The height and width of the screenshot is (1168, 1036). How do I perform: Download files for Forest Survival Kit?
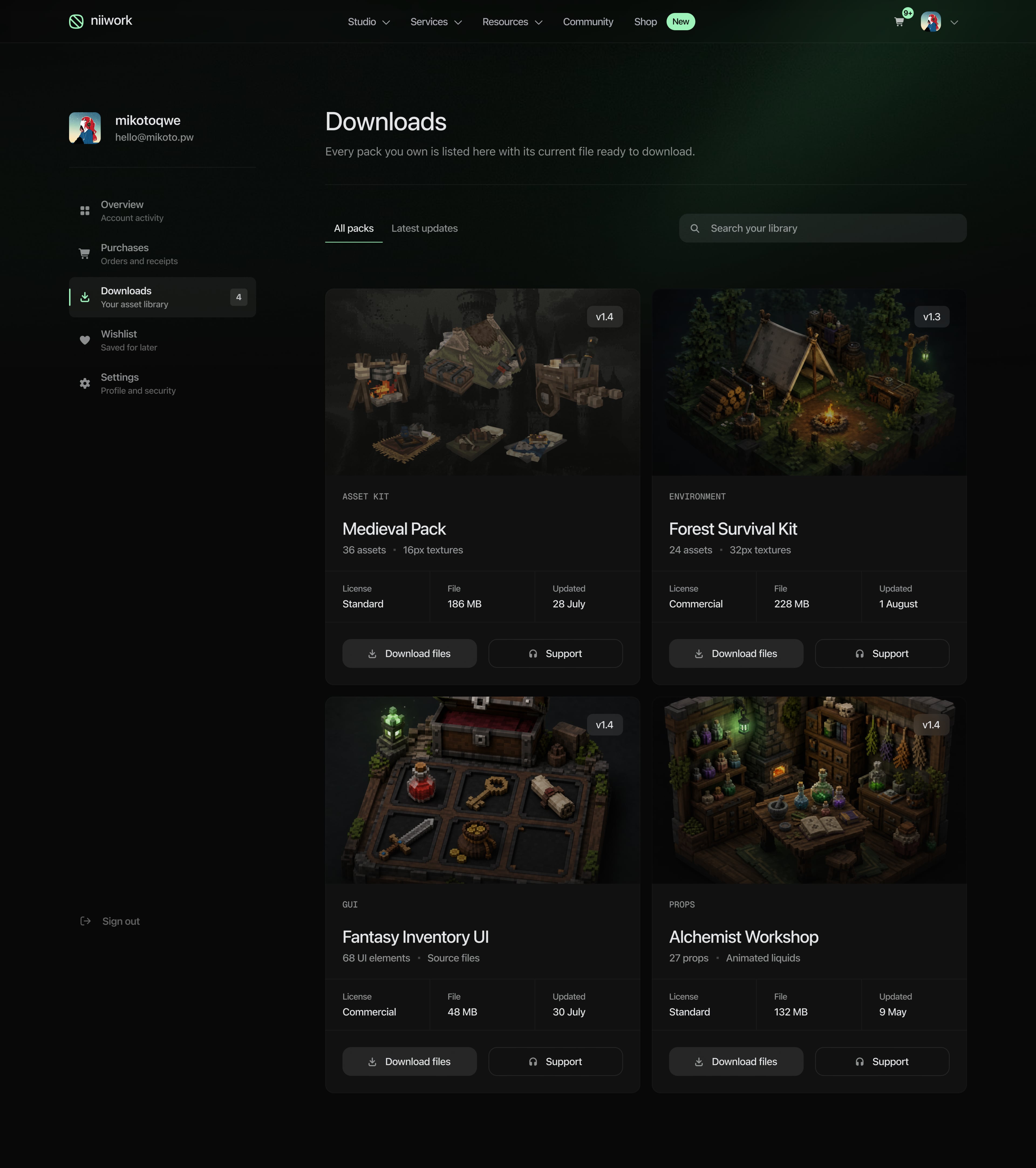pyautogui.click(x=736, y=654)
